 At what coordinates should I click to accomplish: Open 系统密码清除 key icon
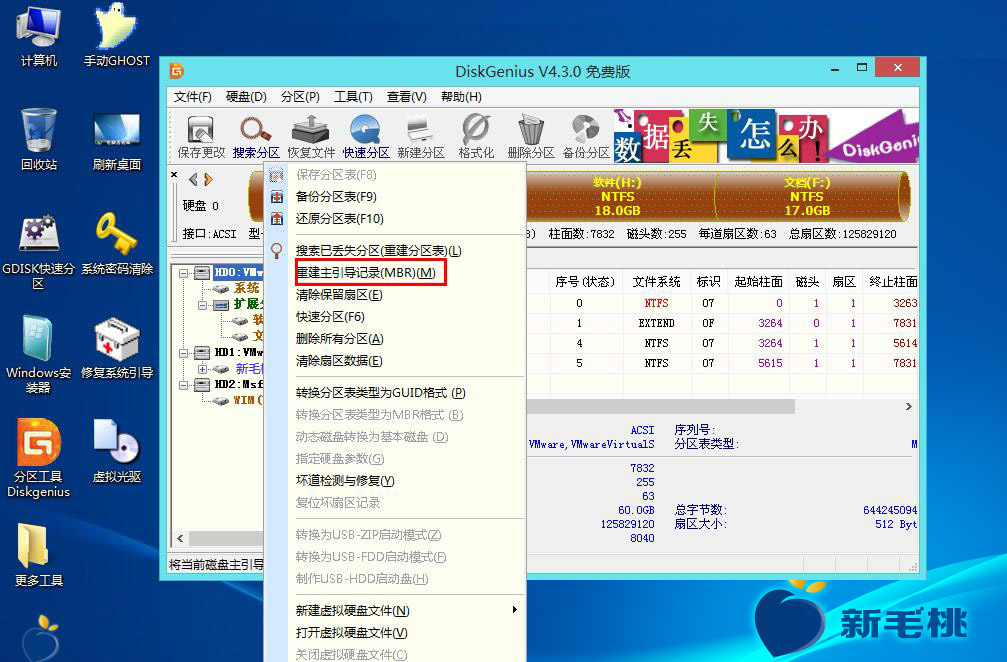click(x=116, y=245)
